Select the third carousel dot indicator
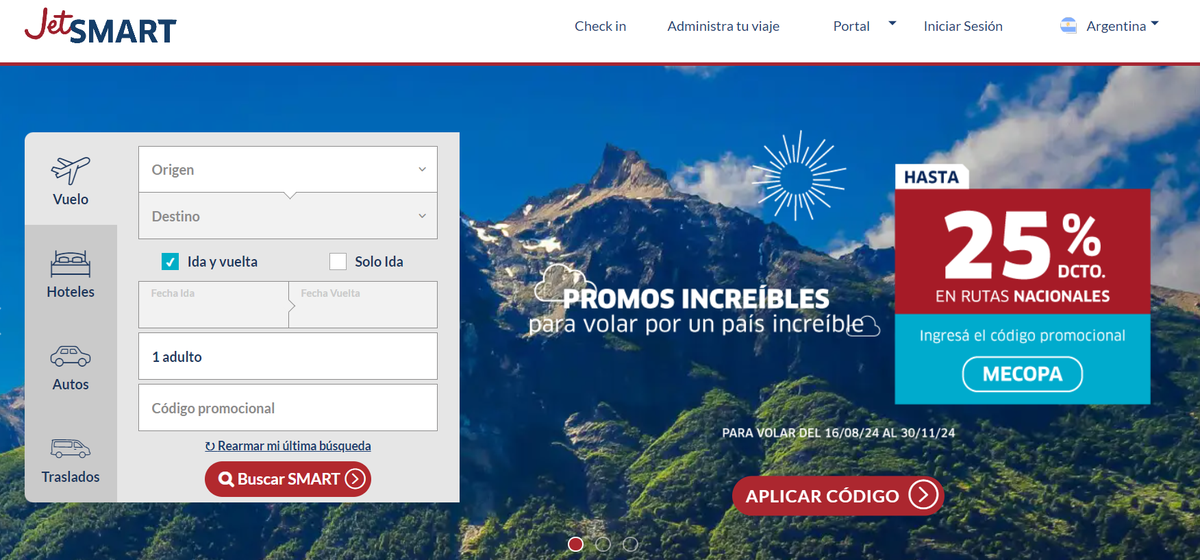Viewport: 1200px width, 560px height. click(x=630, y=544)
